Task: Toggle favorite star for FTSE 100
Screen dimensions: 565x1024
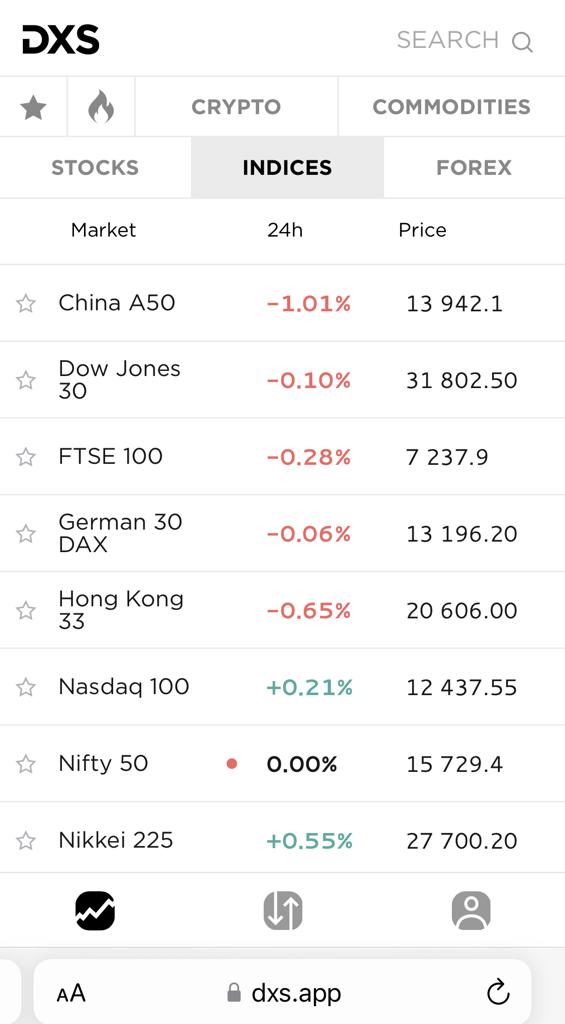Action: pos(26,456)
